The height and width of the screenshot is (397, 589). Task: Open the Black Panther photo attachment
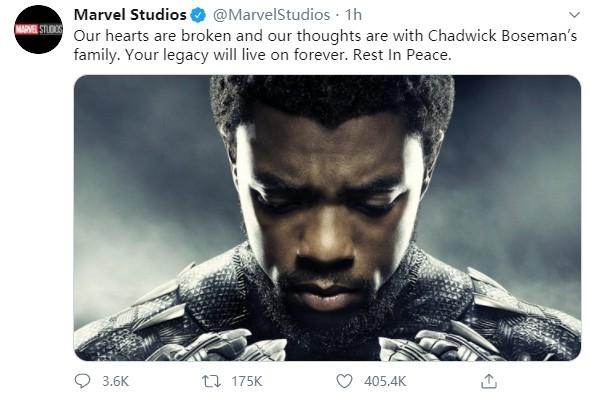(x=327, y=218)
